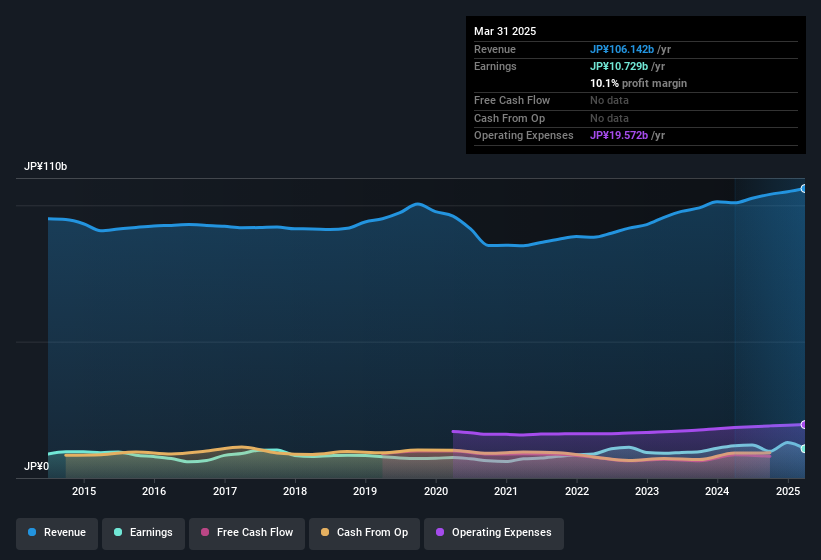Click the 2019 x-axis label

point(365,491)
